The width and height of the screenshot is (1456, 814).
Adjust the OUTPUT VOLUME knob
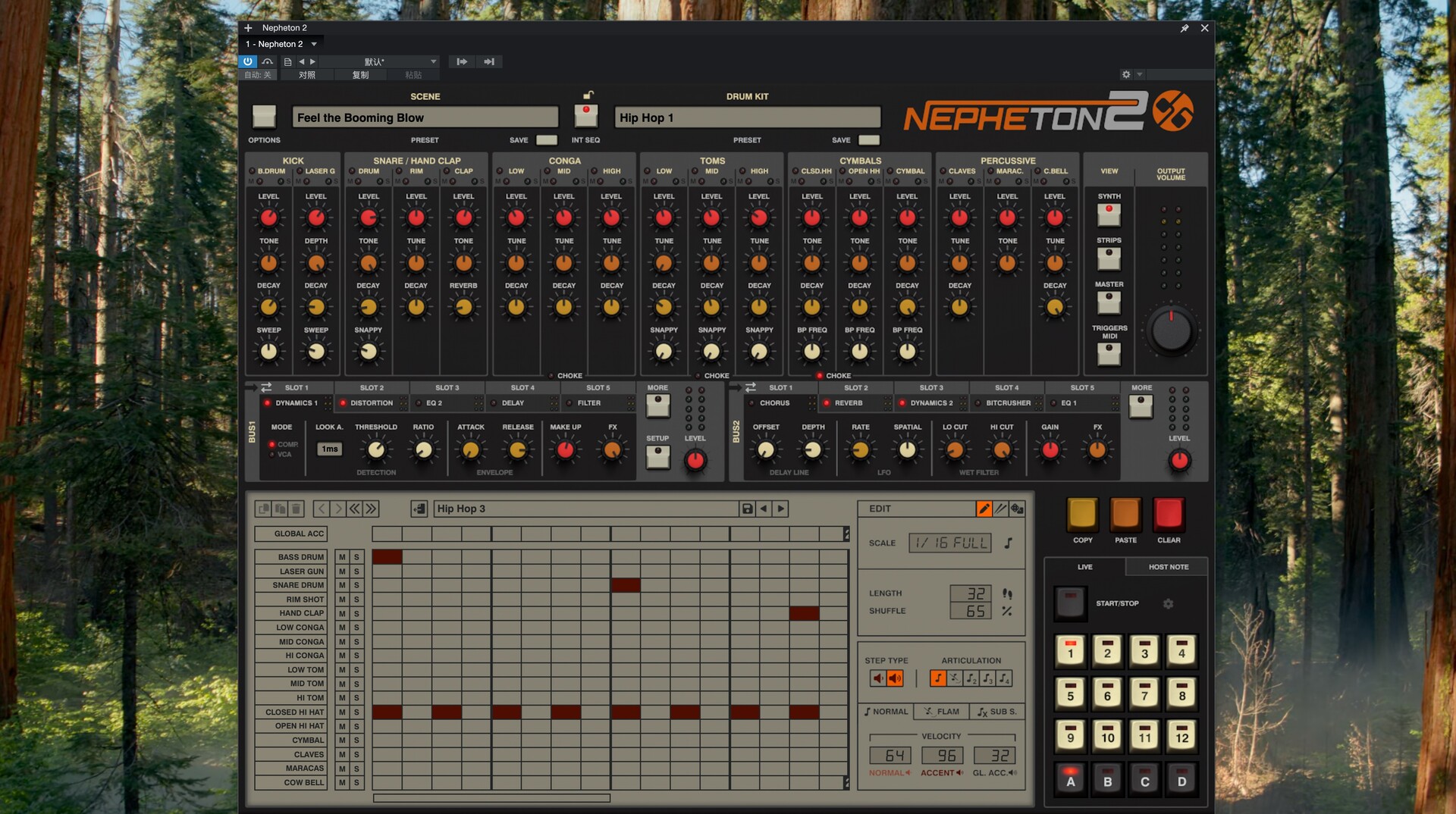1171,330
